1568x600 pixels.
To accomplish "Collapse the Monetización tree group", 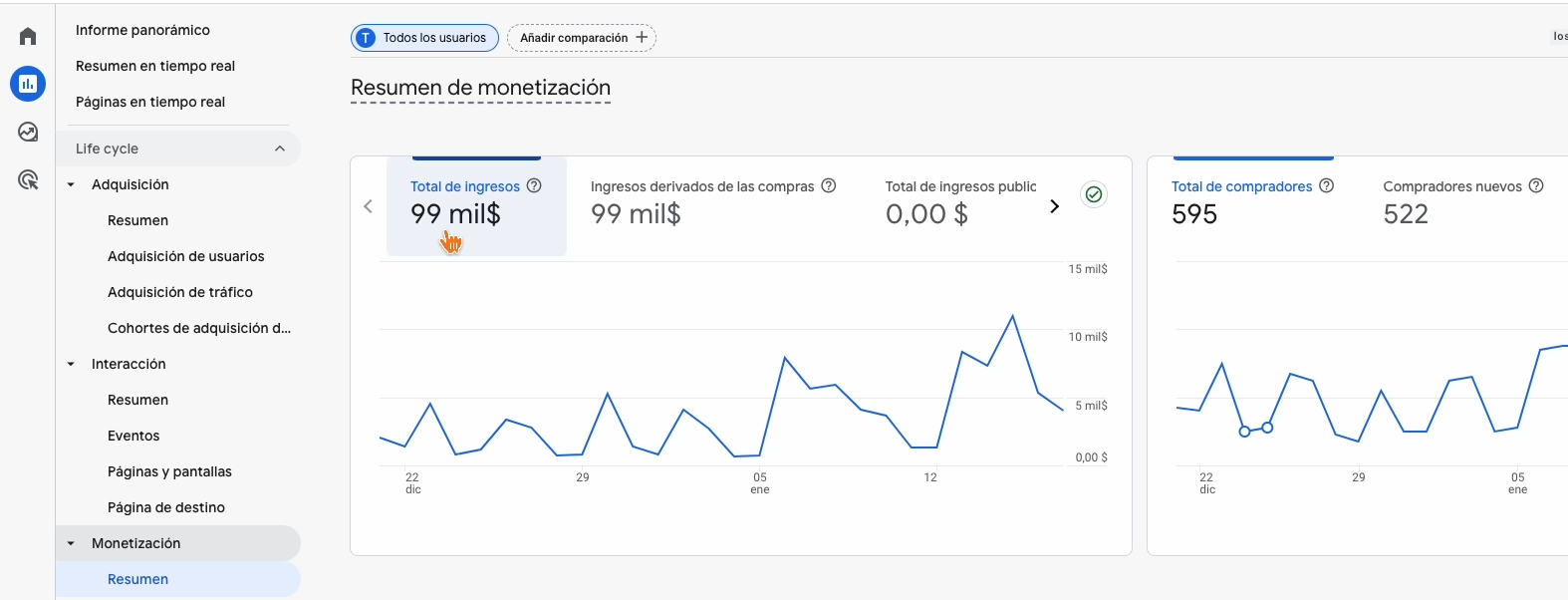I will pos(71,543).
